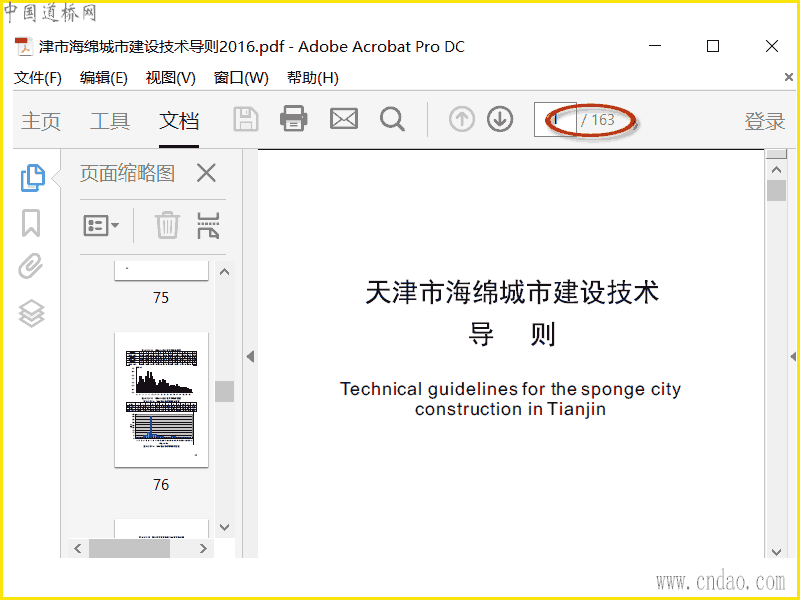800x600 pixels.
Task: Open the attachments paperclip icon
Action: coord(31,266)
